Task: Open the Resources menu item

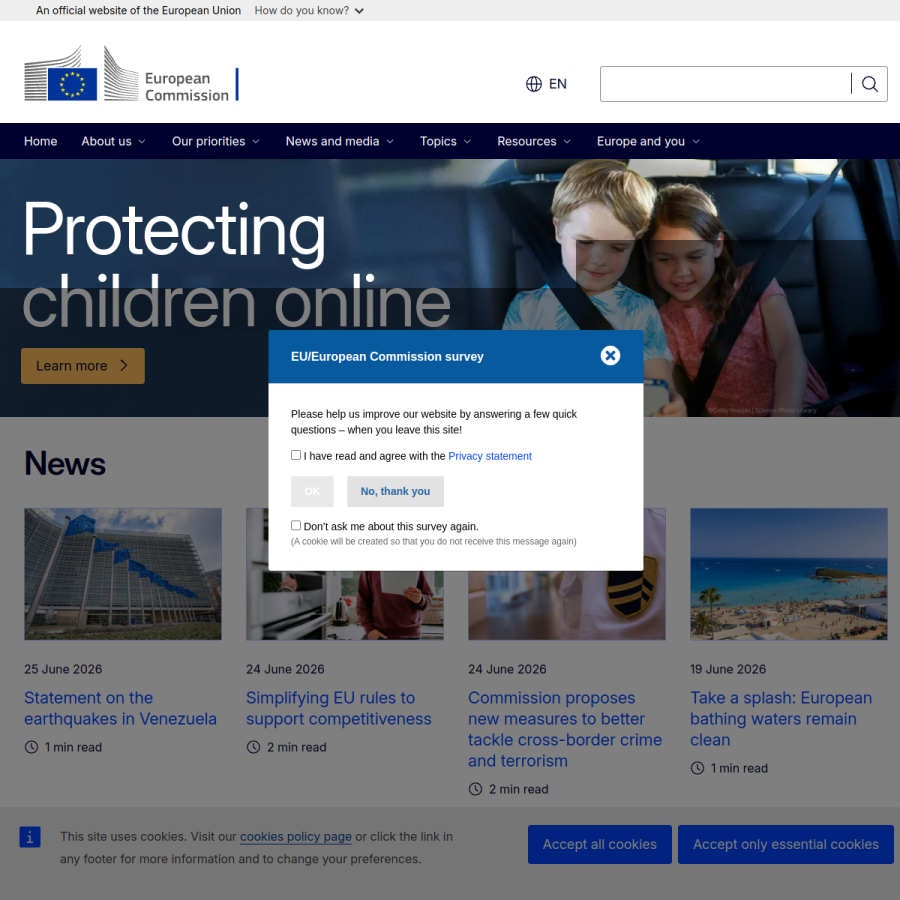Action: pos(526,141)
